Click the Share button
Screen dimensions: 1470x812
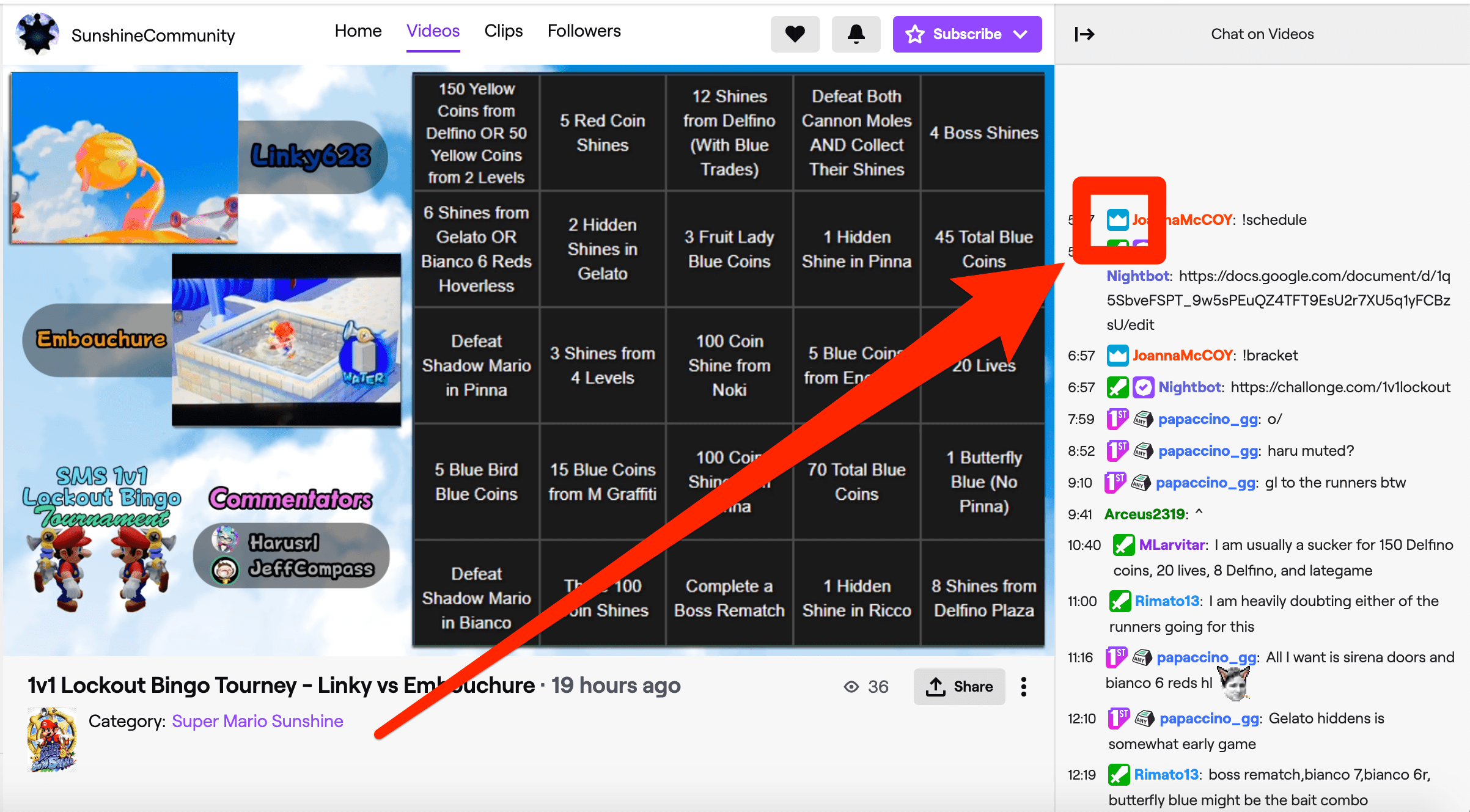tap(959, 687)
